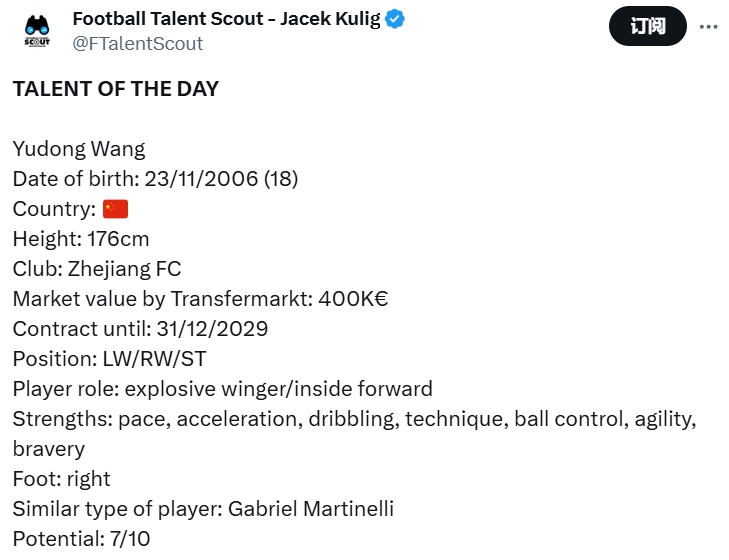Screen dimensions: 729x560
Task: Click the Date of birth line
Action: [x=155, y=179]
